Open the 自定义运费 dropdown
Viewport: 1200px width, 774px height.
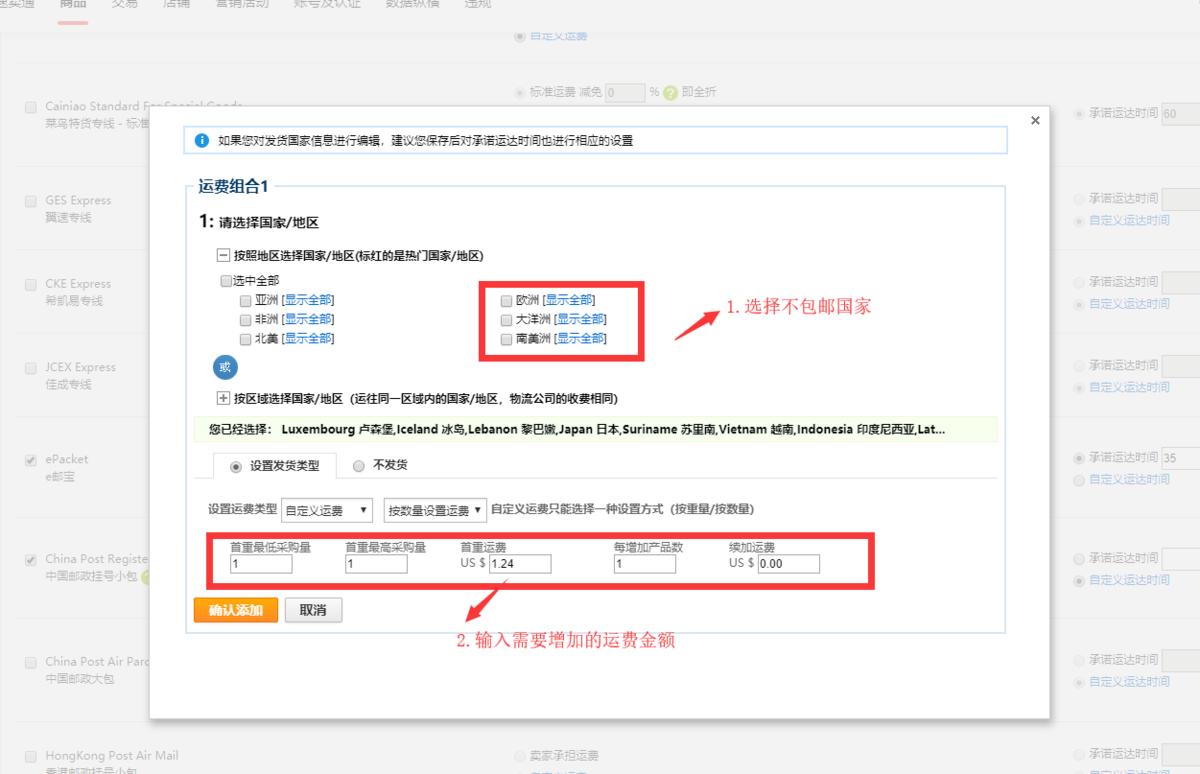pyautogui.click(x=327, y=510)
